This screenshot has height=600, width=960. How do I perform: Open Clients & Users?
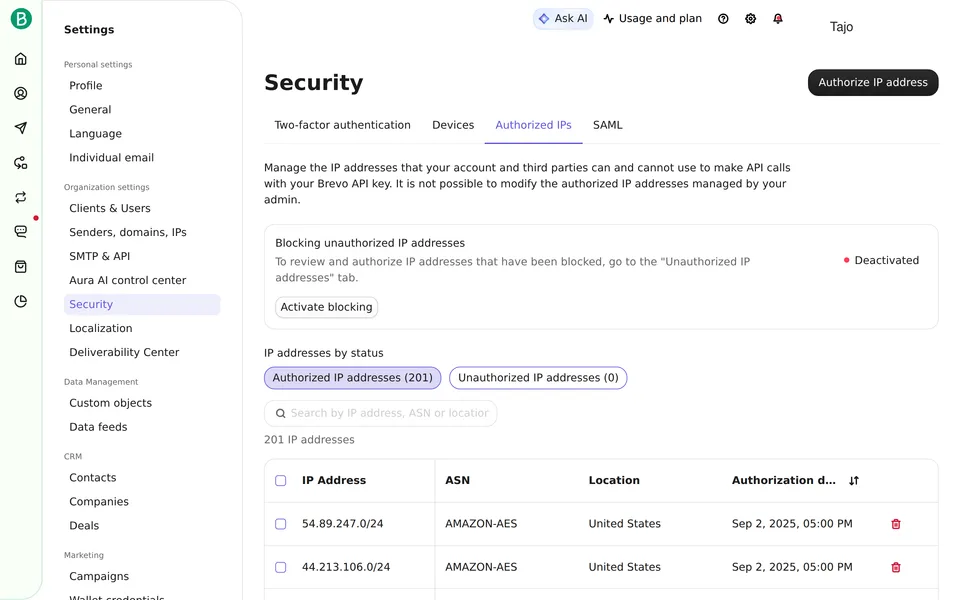click(x=110, y=208)
